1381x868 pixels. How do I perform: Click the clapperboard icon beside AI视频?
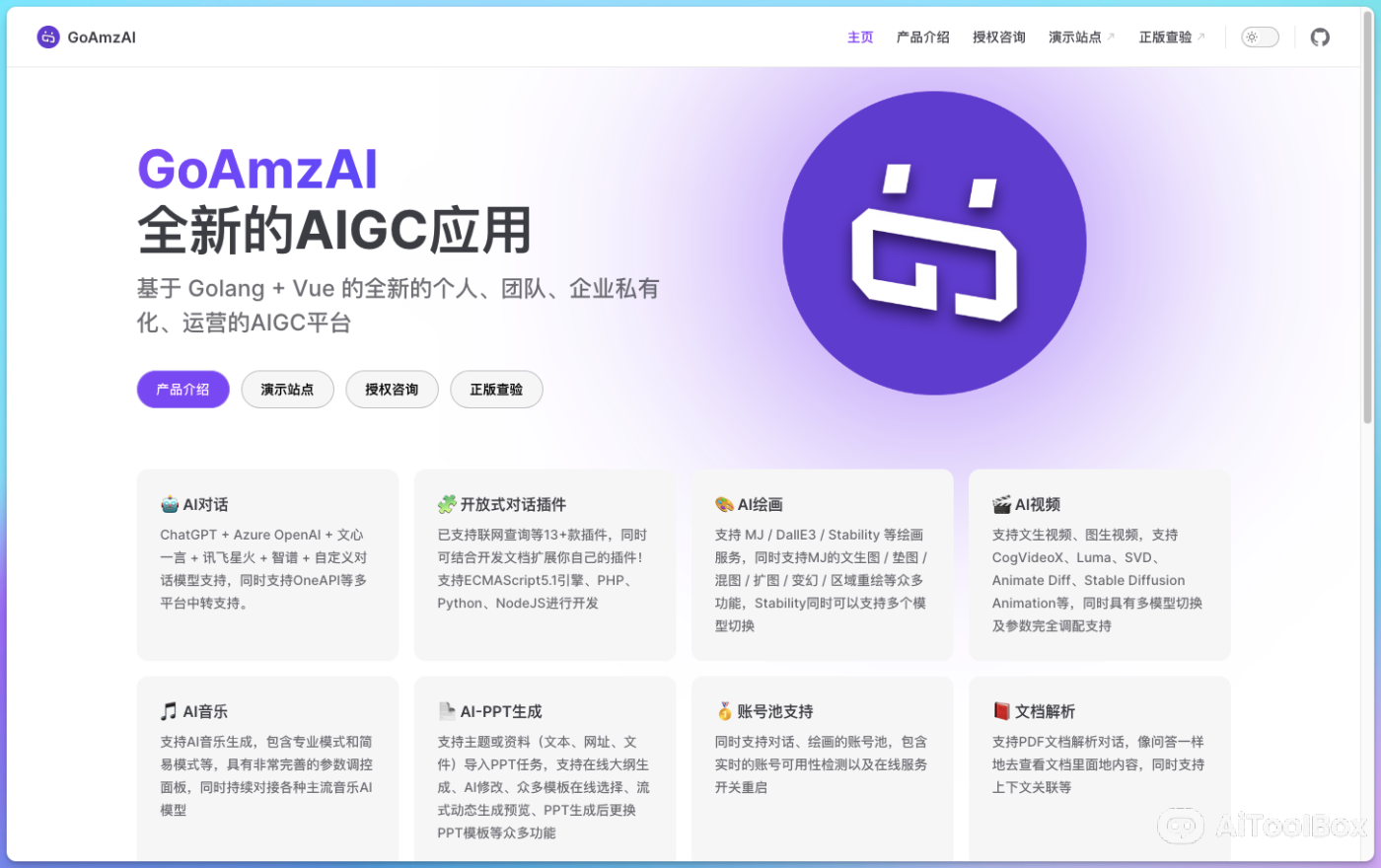coord(1001,505)
